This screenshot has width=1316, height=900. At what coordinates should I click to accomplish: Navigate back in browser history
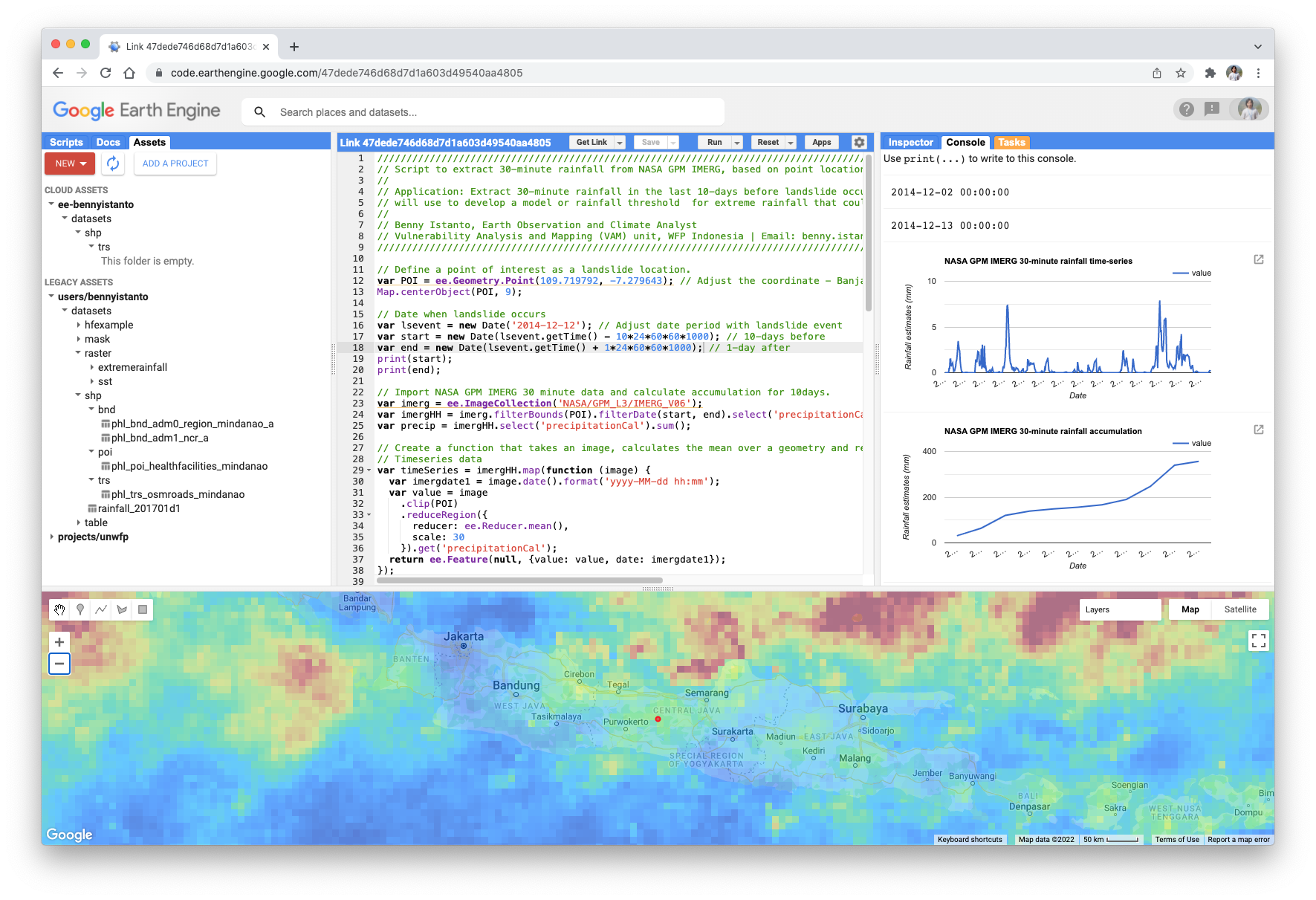[58, 73]
